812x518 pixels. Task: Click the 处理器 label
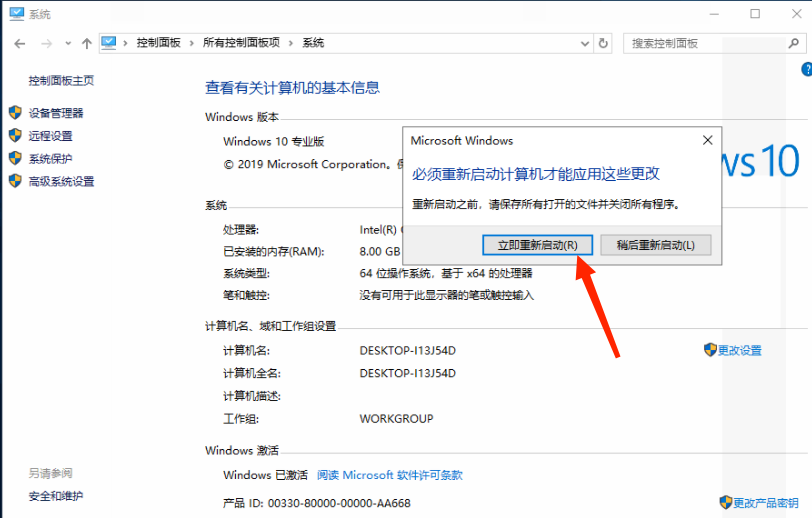(241, 229)
